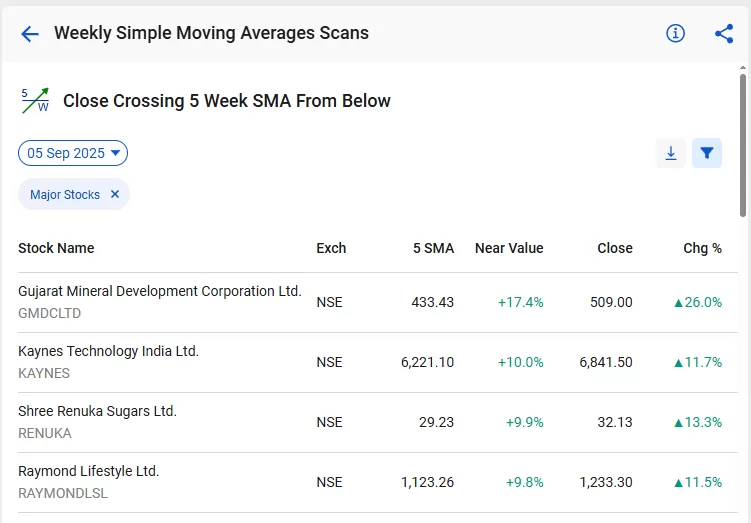This screenshot has width=751, height=523.
Task: Click the 32.13 close price
Action: pos(615,422)
